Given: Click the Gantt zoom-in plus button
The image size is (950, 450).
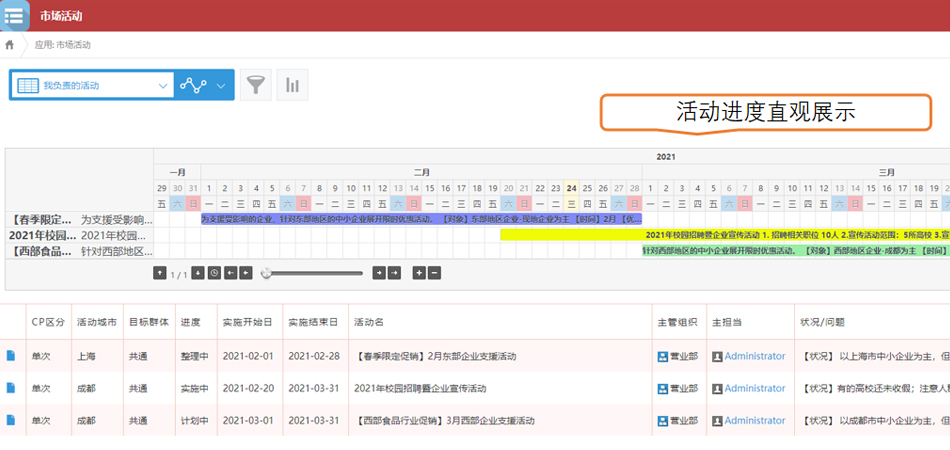Looking at the screenshot, I should coord(418,272).
